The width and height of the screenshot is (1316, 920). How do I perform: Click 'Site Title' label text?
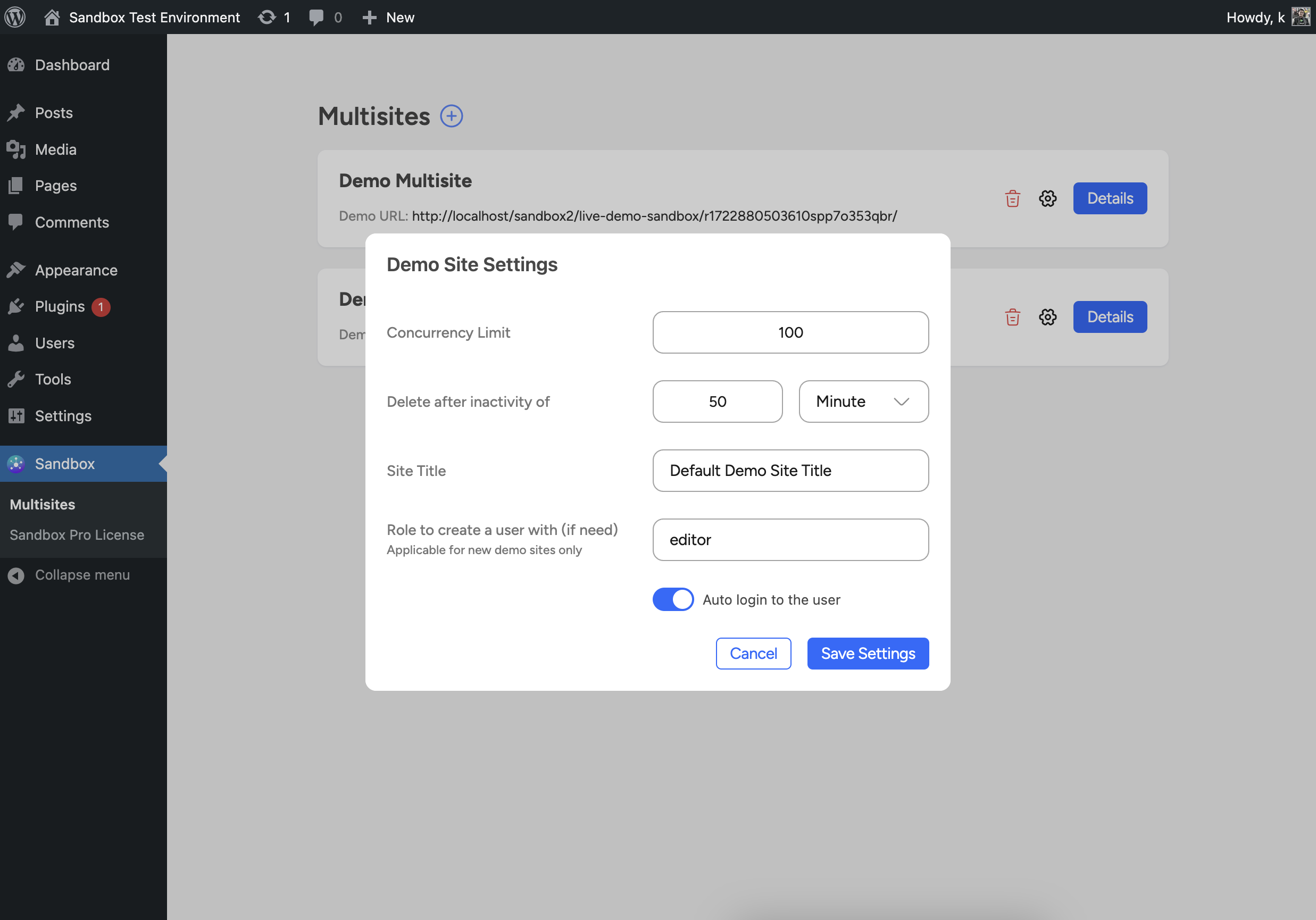point(416,471)
